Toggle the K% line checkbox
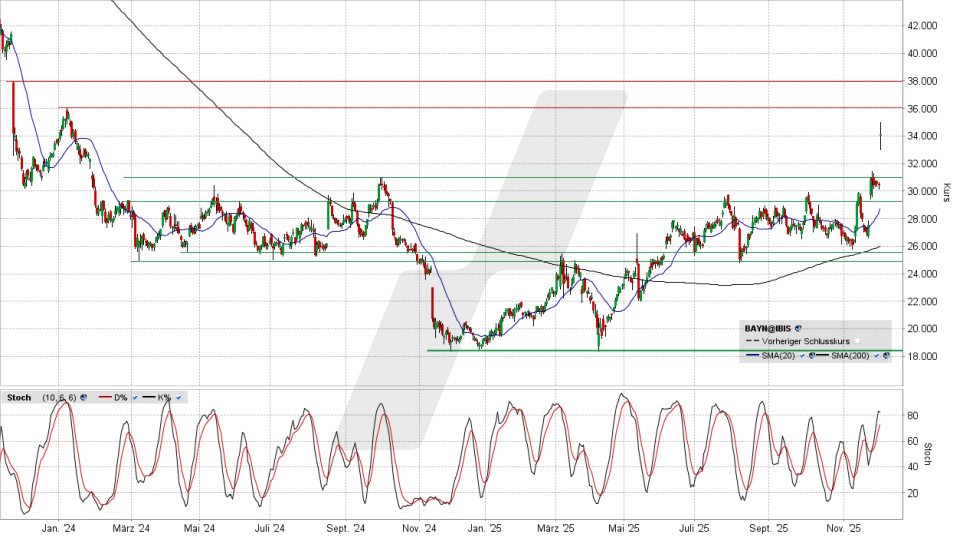This screenshot has width=960, height=540. tap(178, 397)
